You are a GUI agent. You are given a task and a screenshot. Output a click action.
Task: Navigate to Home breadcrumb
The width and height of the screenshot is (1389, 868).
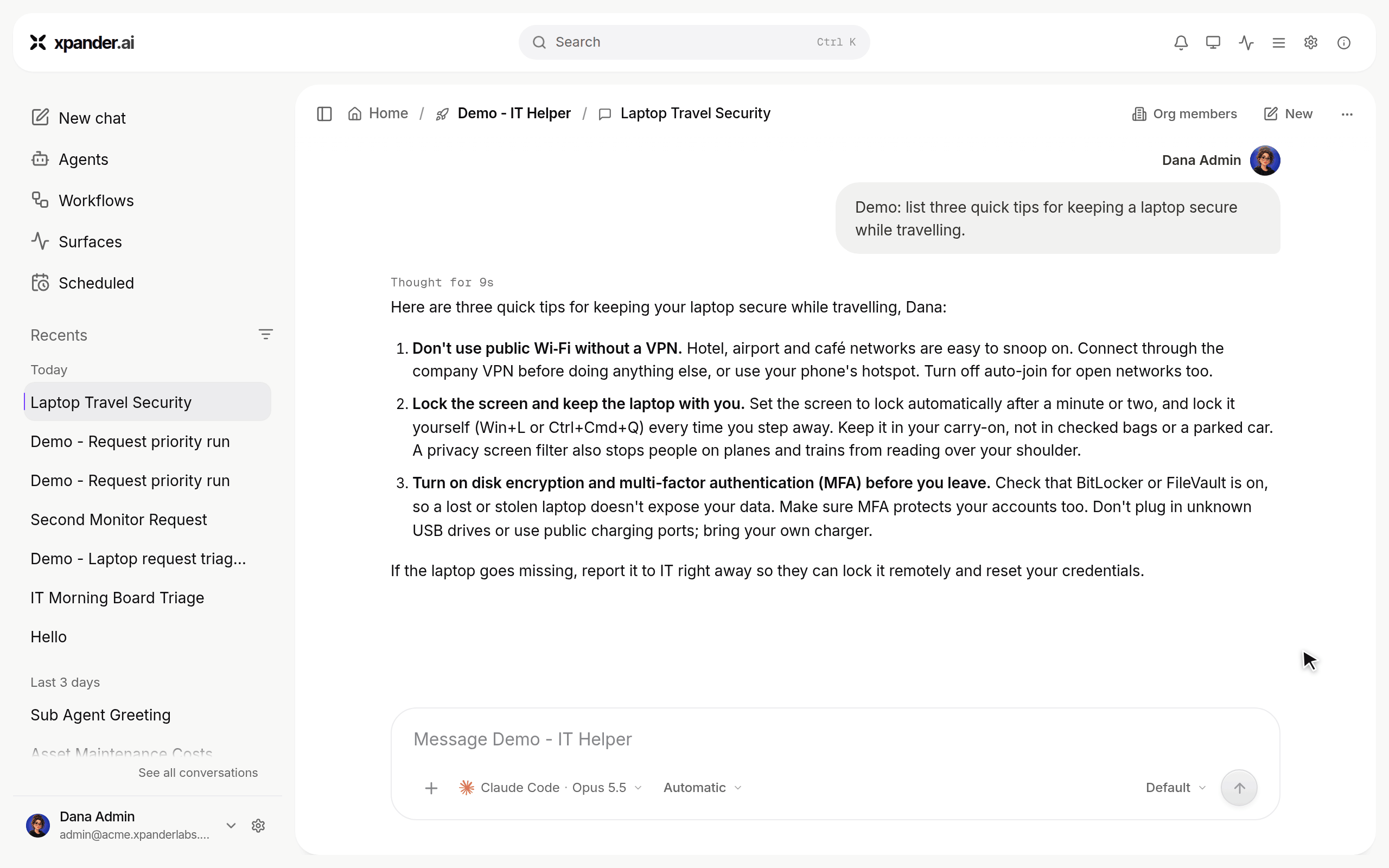click(378, 114)
